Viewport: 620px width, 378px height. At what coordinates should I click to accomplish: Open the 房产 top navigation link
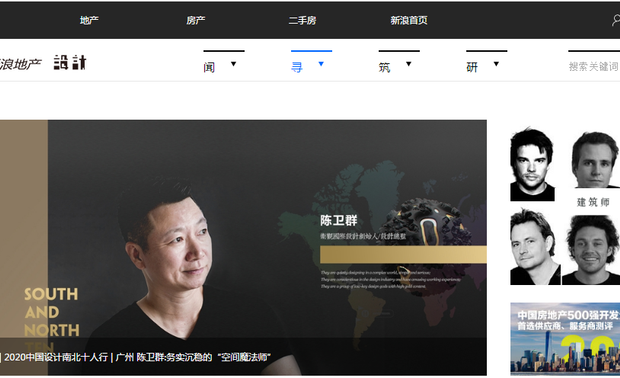pos(196,20)
